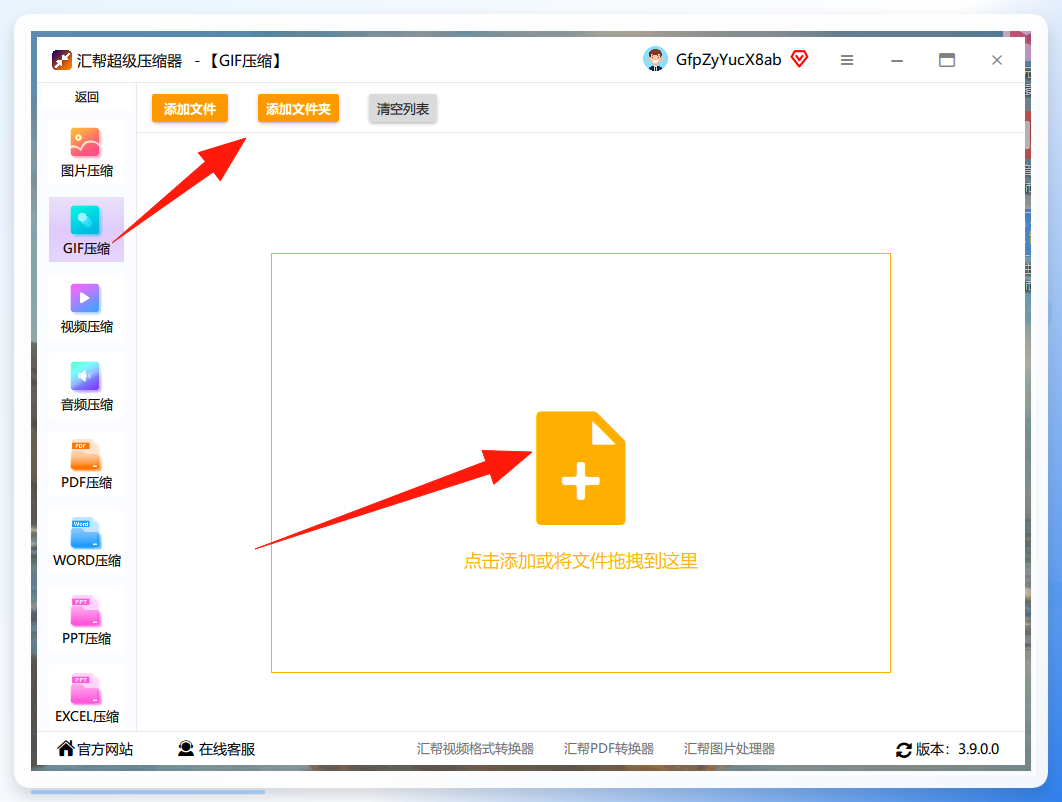Viewport: 1062px width, 802px height.
Task: Select the WORD压缩 icon
Action: (85, 532)
